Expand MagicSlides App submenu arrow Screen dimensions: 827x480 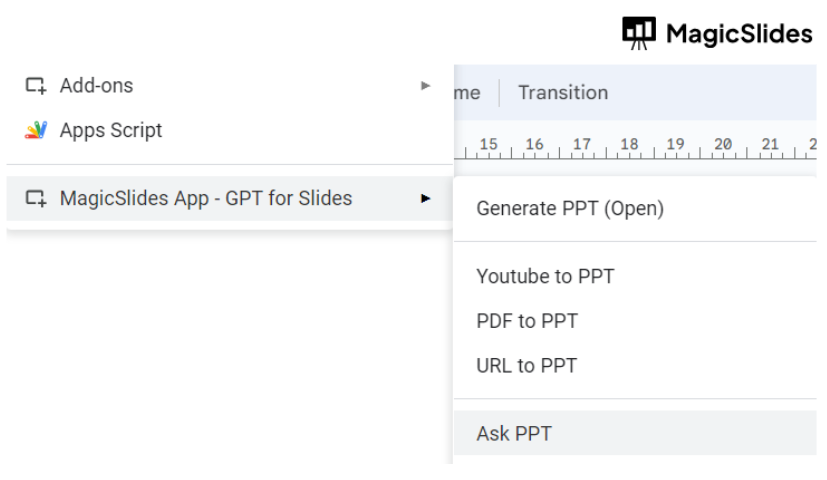tap(426, 198)
